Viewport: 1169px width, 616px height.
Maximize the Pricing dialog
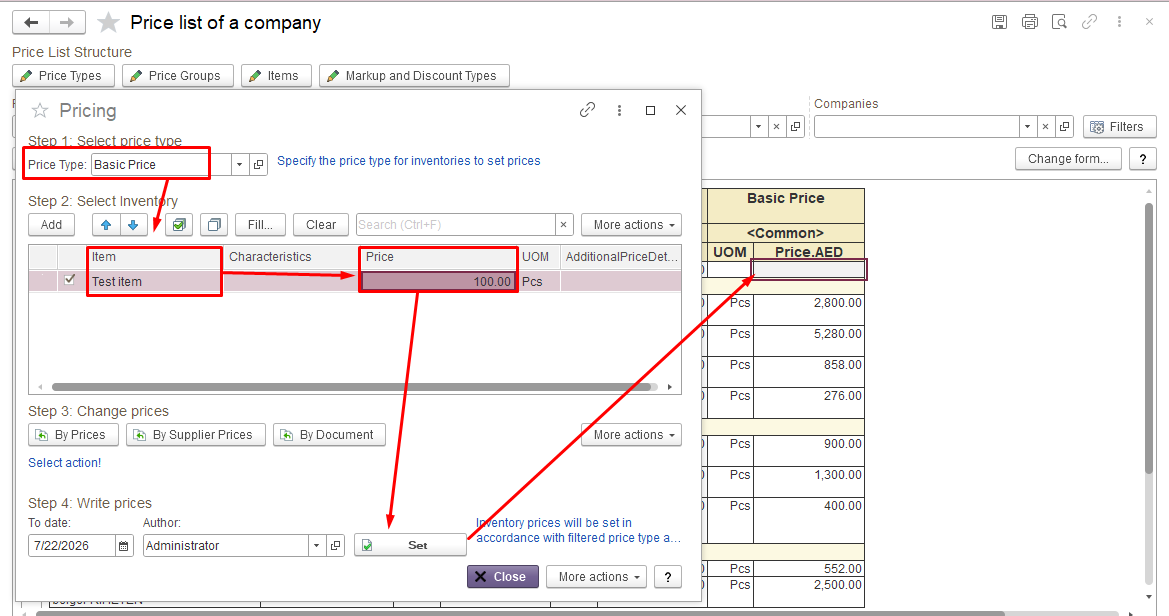click(650, 110)
